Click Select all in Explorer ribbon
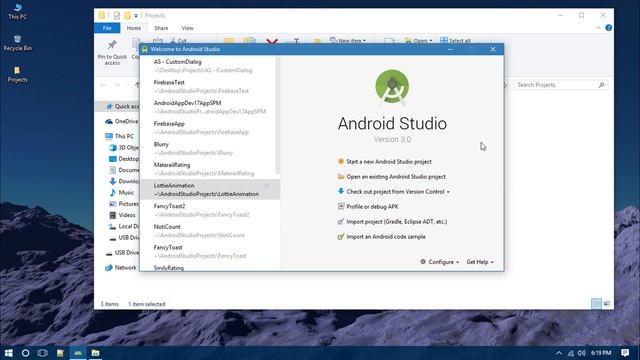 pyautogui.click(x=456, y=40)
